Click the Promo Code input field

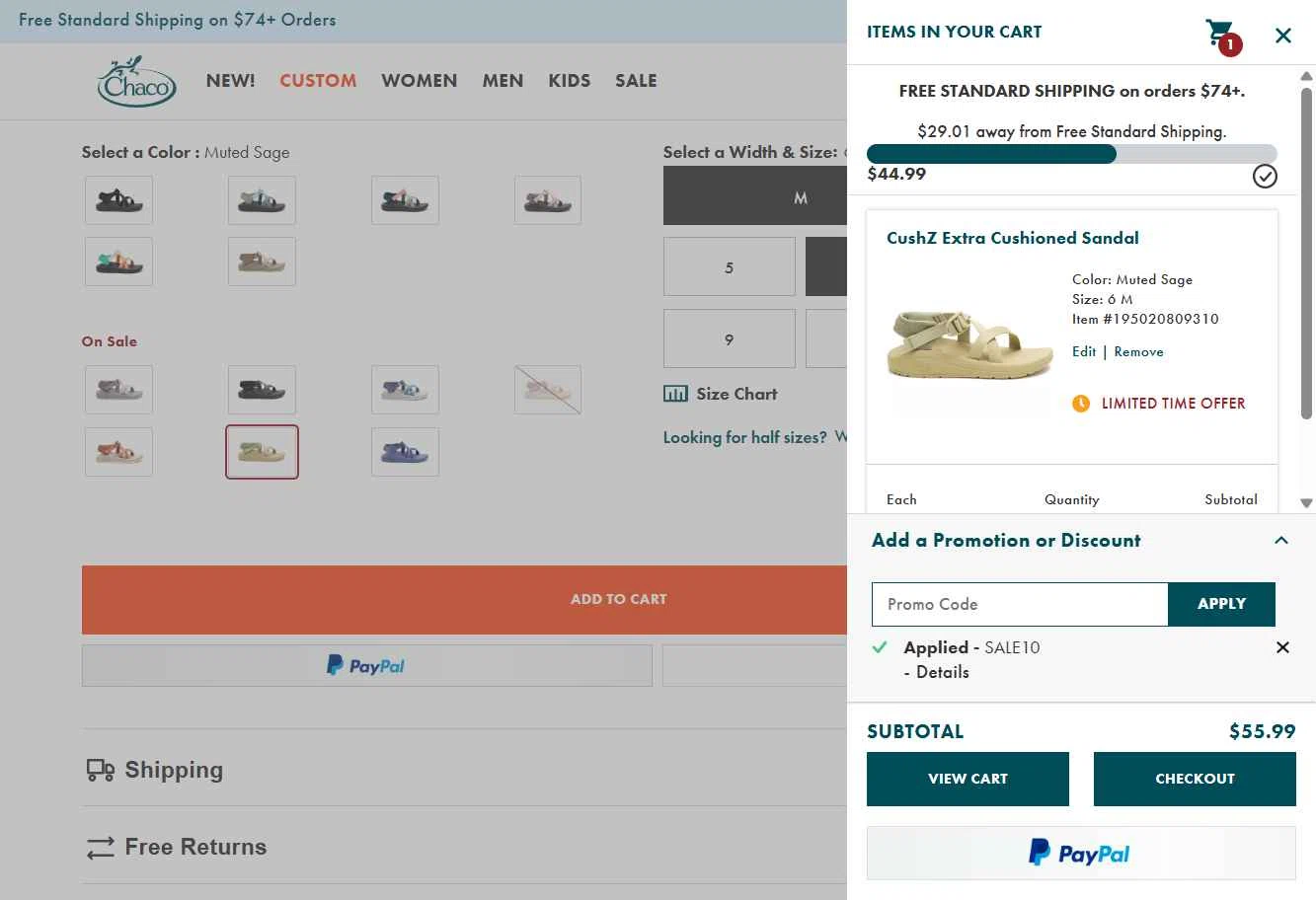tap(1020, 604)
